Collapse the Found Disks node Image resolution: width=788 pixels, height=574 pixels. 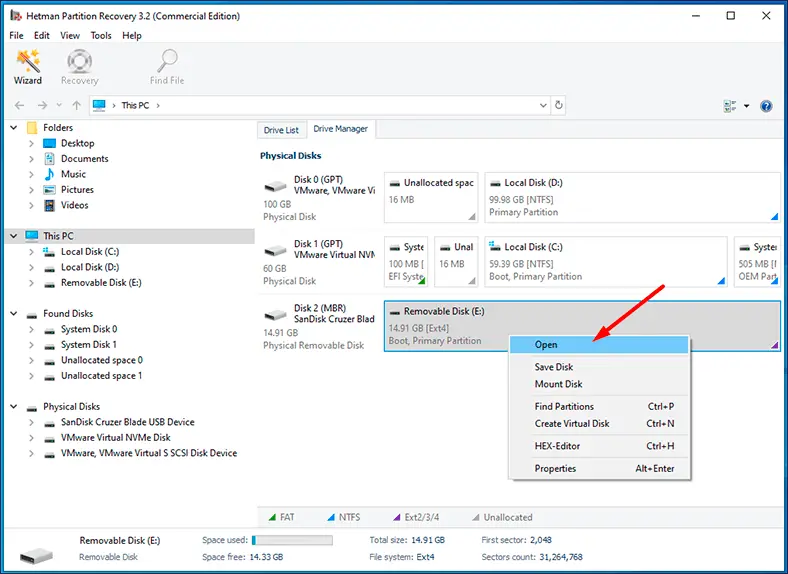pos(14,314)
